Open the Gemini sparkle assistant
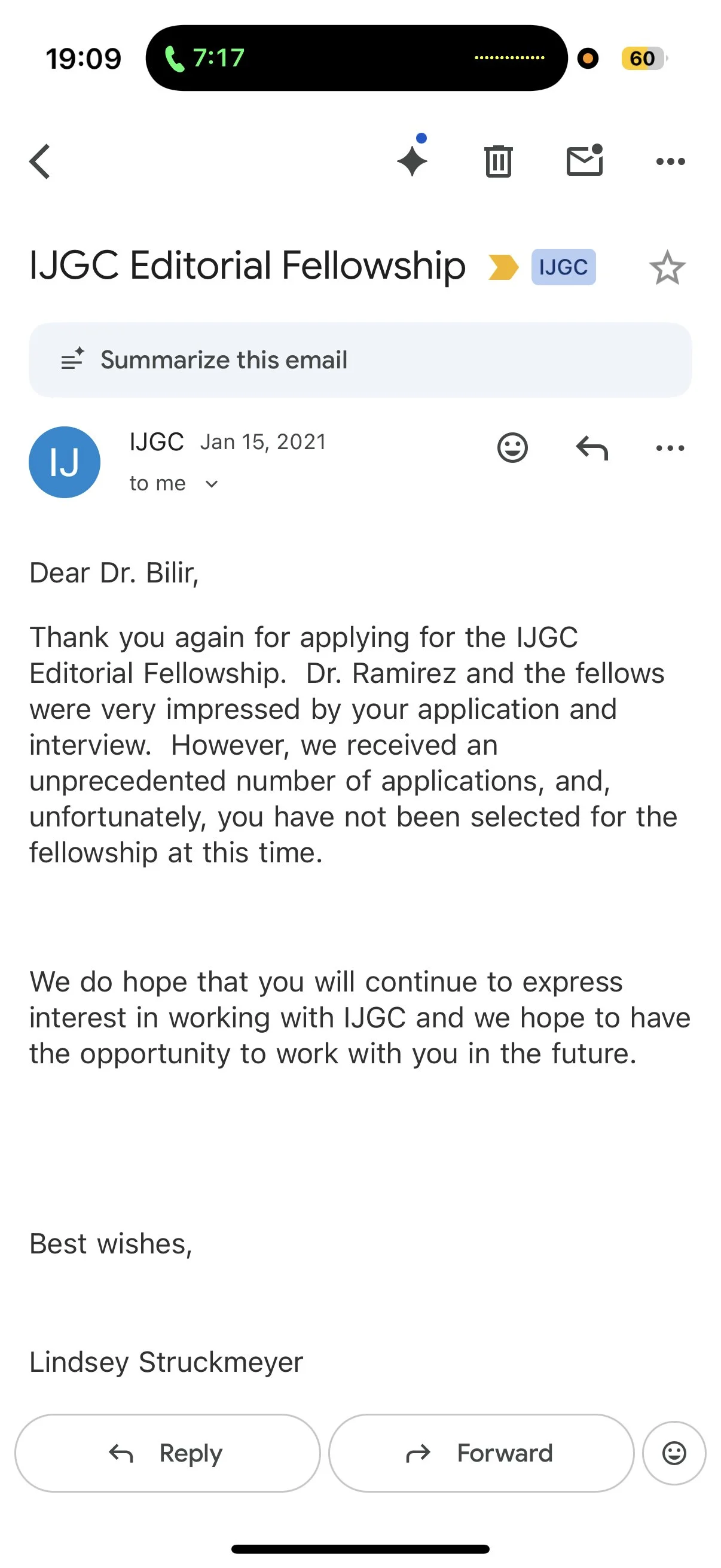This screenshot has width=721, height=1568. click(x=413, y=160)
